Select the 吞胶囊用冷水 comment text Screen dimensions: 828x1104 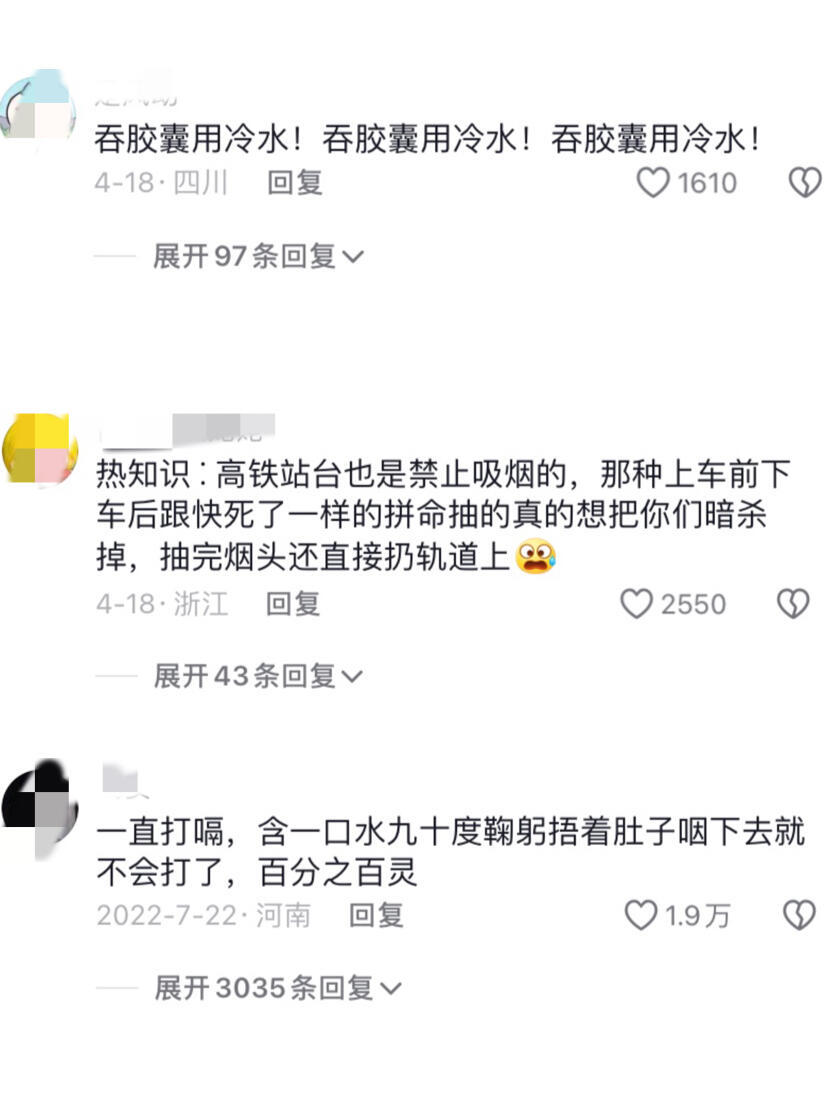427,139
